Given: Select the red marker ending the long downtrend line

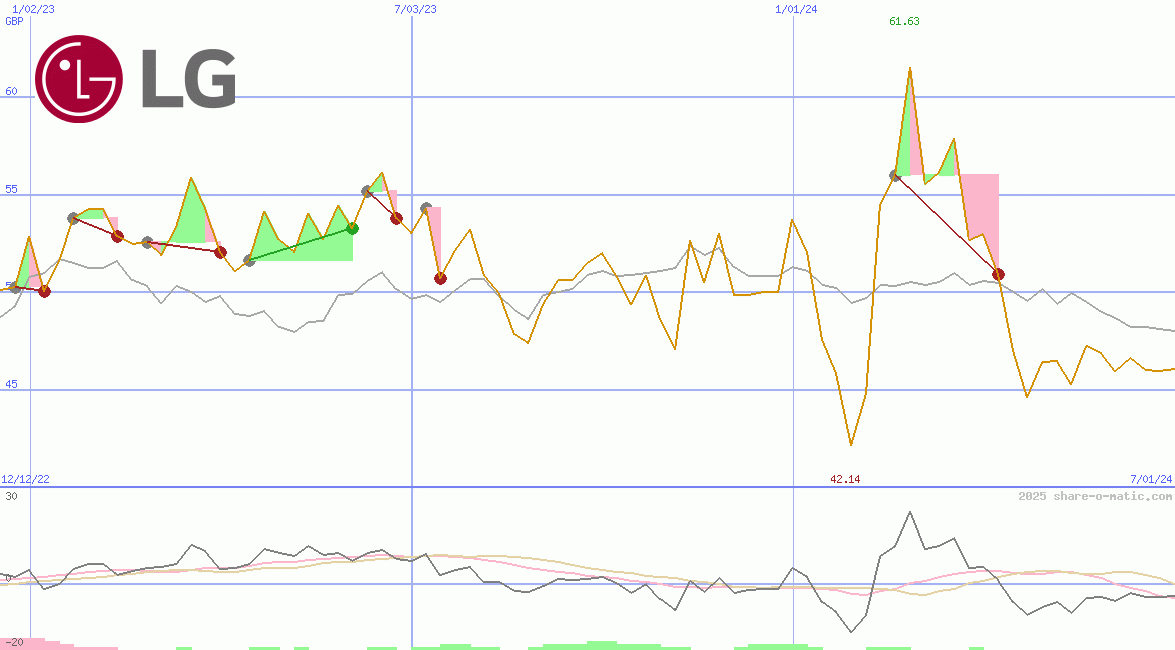Looking at the screenshot, I should (x=998, y=273).
